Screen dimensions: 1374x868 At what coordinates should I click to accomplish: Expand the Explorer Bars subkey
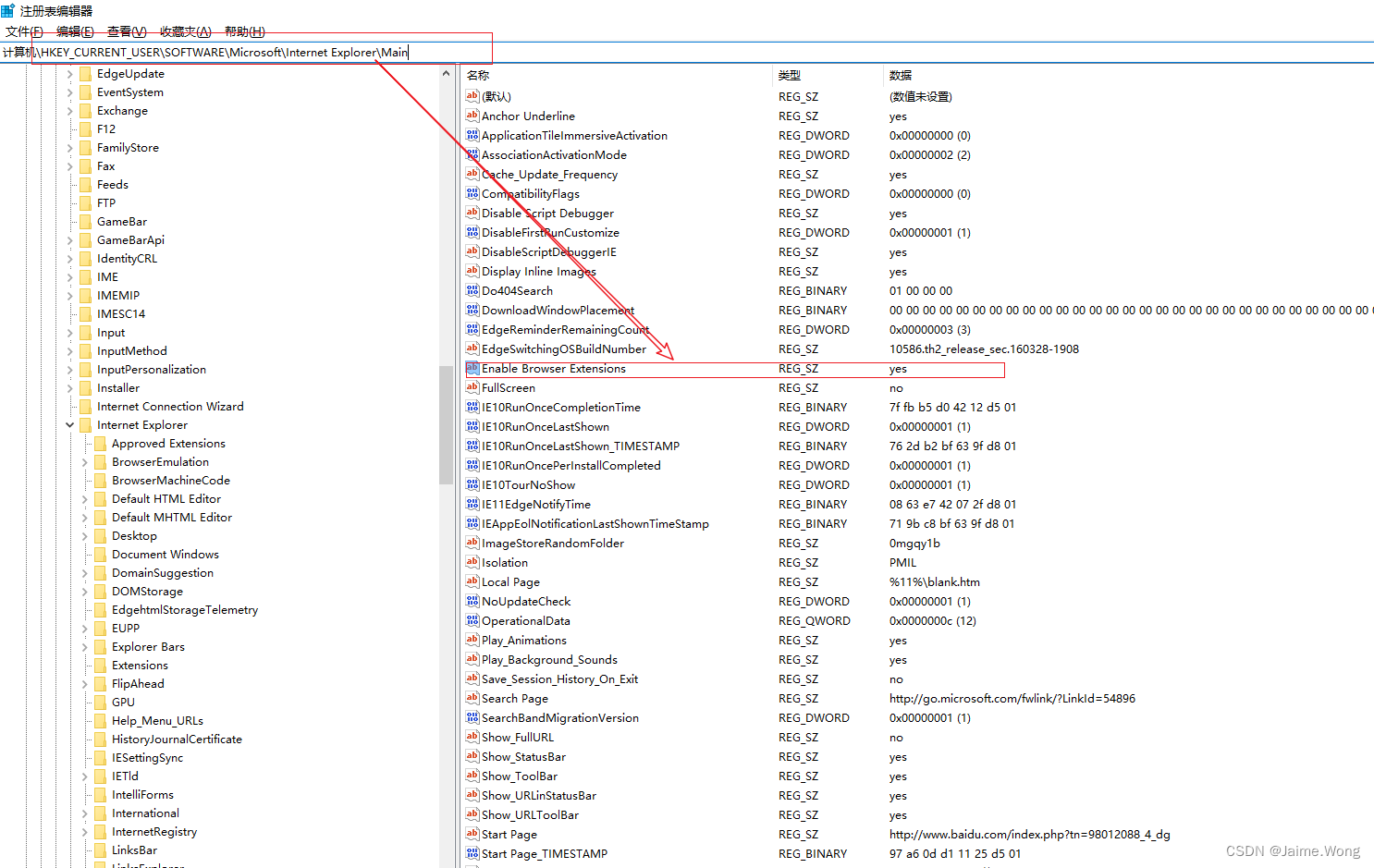[x=84, y=647]
